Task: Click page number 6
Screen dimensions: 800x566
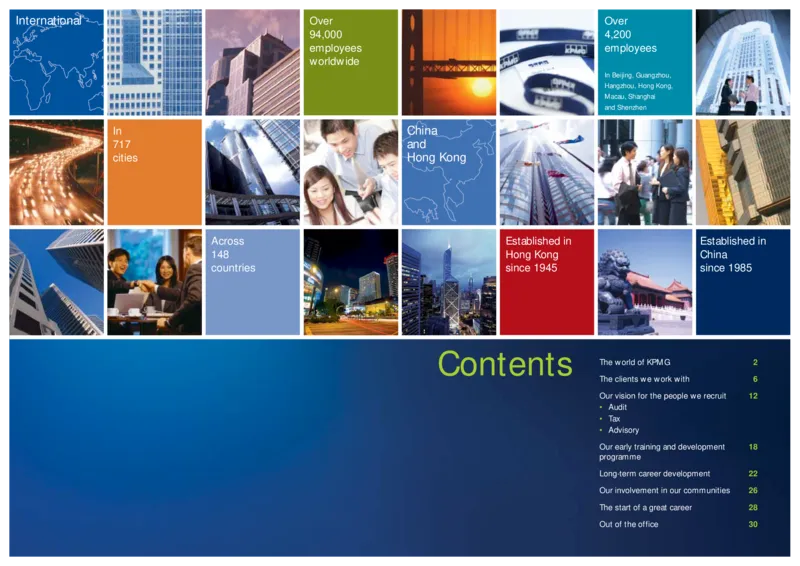Action: (755, 379)
